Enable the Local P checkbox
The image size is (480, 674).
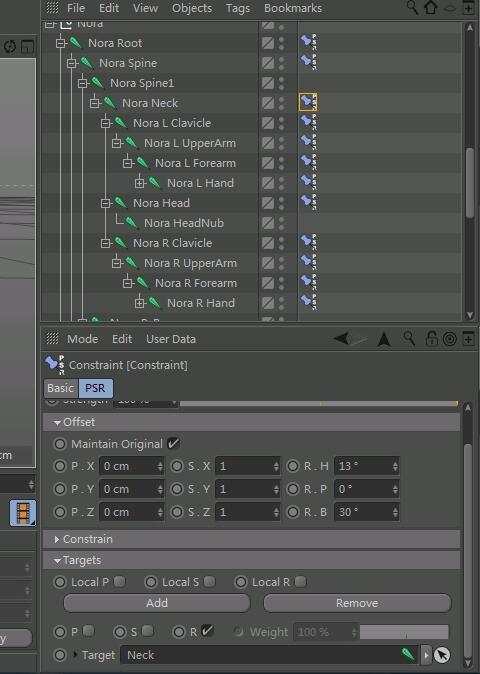(119, 582)
